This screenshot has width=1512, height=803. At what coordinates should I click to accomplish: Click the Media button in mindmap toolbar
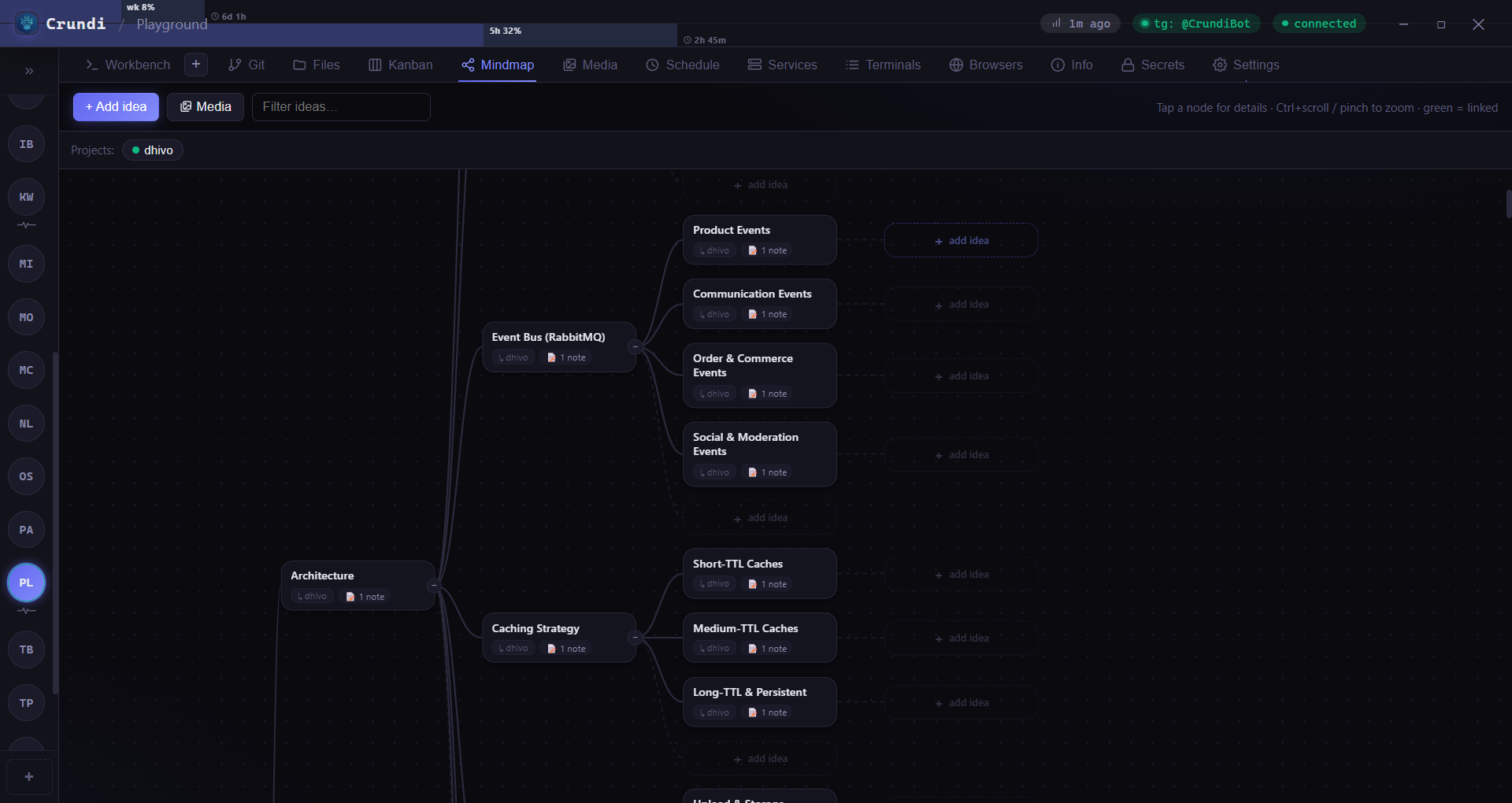pyautogui.click(x=206, y=107)
